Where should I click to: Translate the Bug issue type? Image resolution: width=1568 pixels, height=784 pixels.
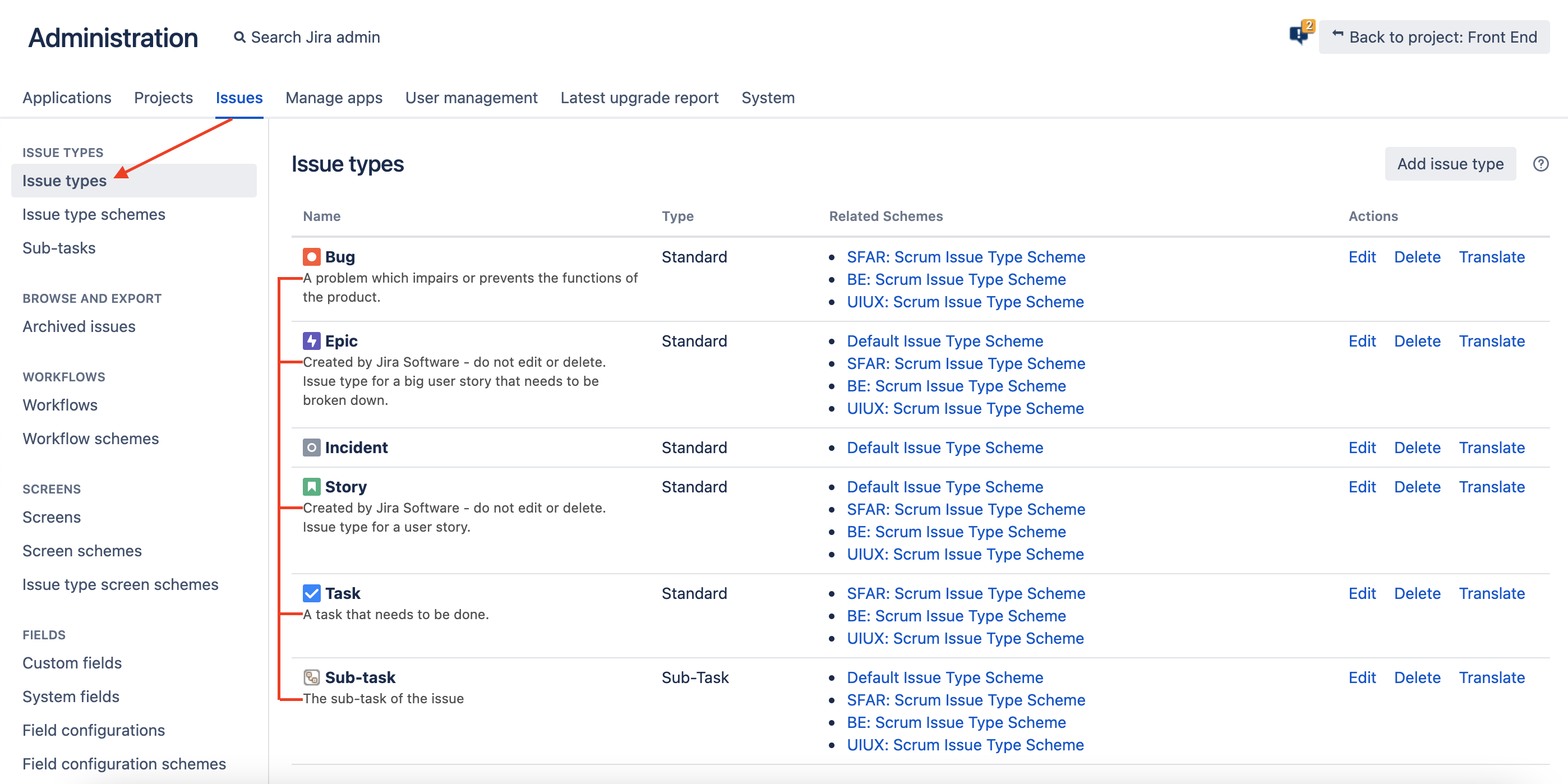(1491, 257)
